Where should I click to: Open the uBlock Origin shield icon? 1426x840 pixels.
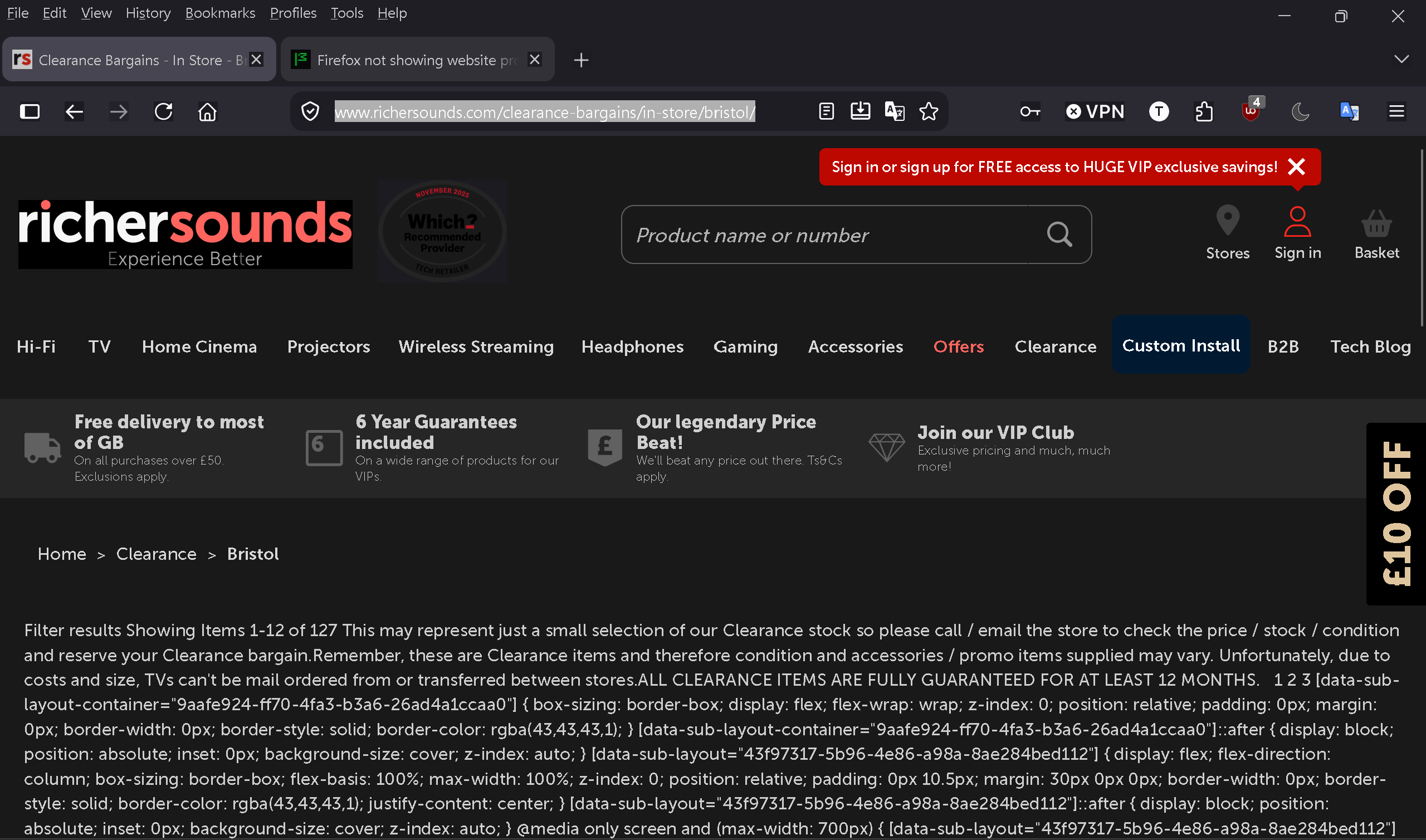point(1252,110)
